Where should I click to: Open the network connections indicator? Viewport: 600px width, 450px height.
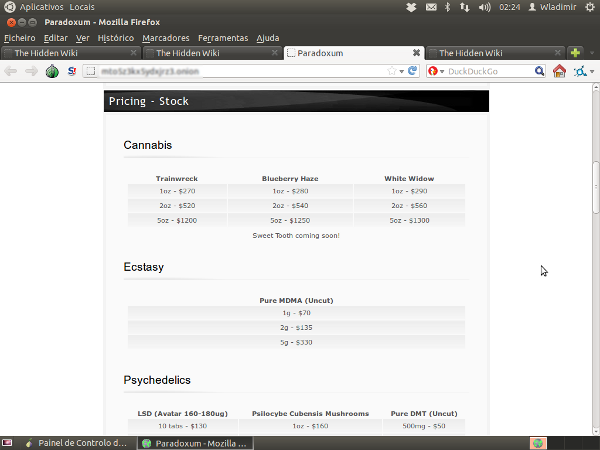coord(465,7)
